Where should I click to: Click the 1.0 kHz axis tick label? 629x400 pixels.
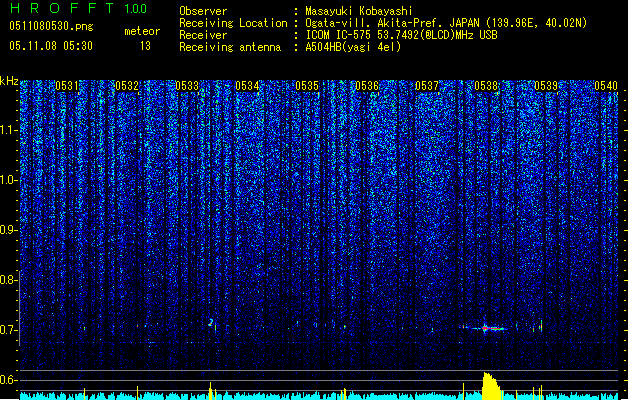point(8,180)
